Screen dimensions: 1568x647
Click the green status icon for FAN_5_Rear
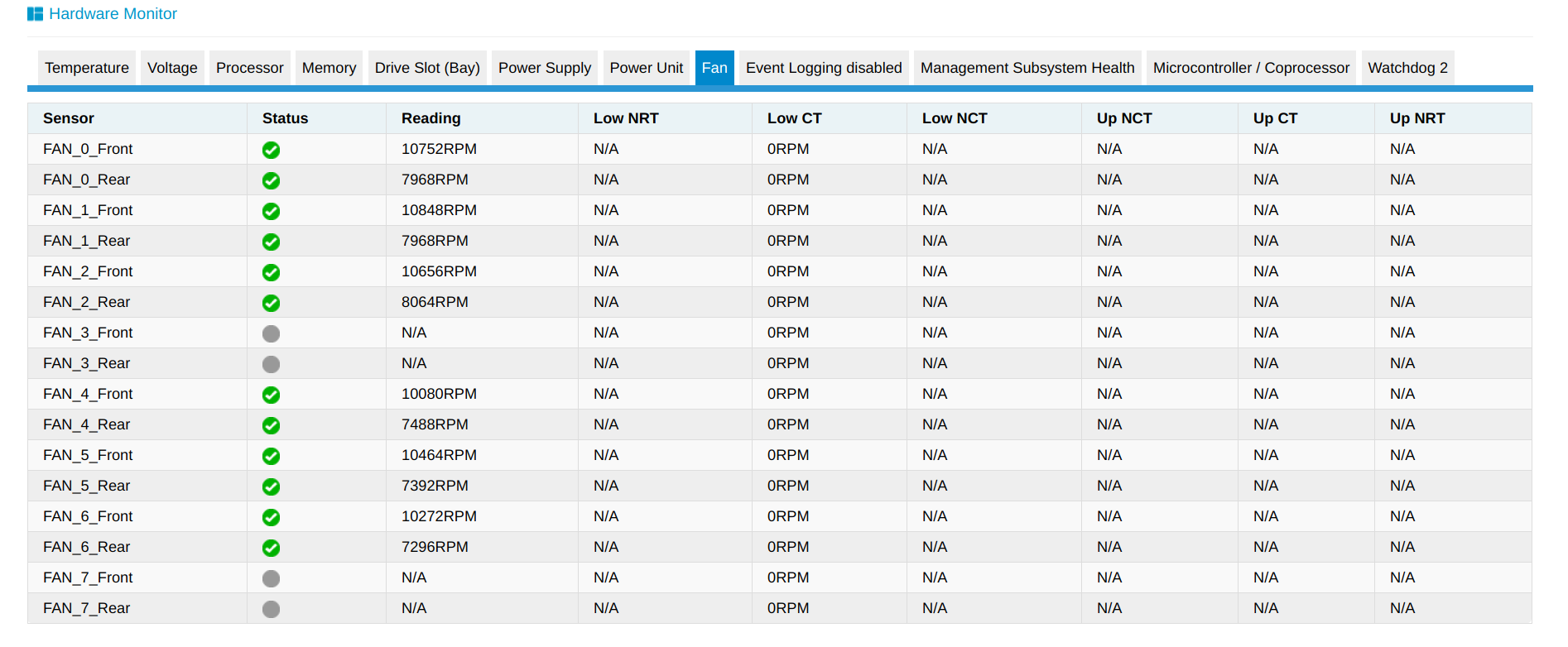271,486
